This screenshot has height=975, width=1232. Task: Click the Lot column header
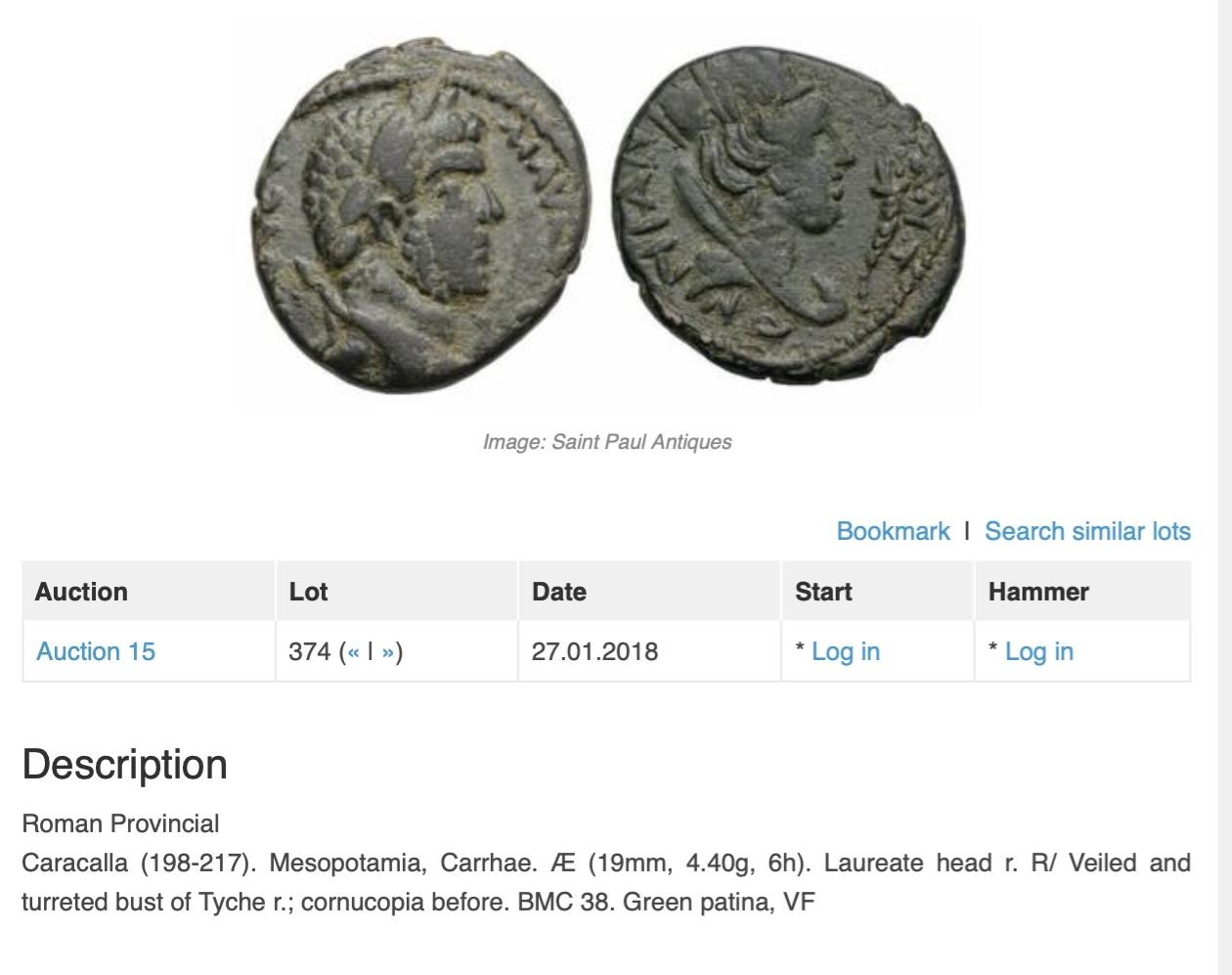(x=308, y=592)
